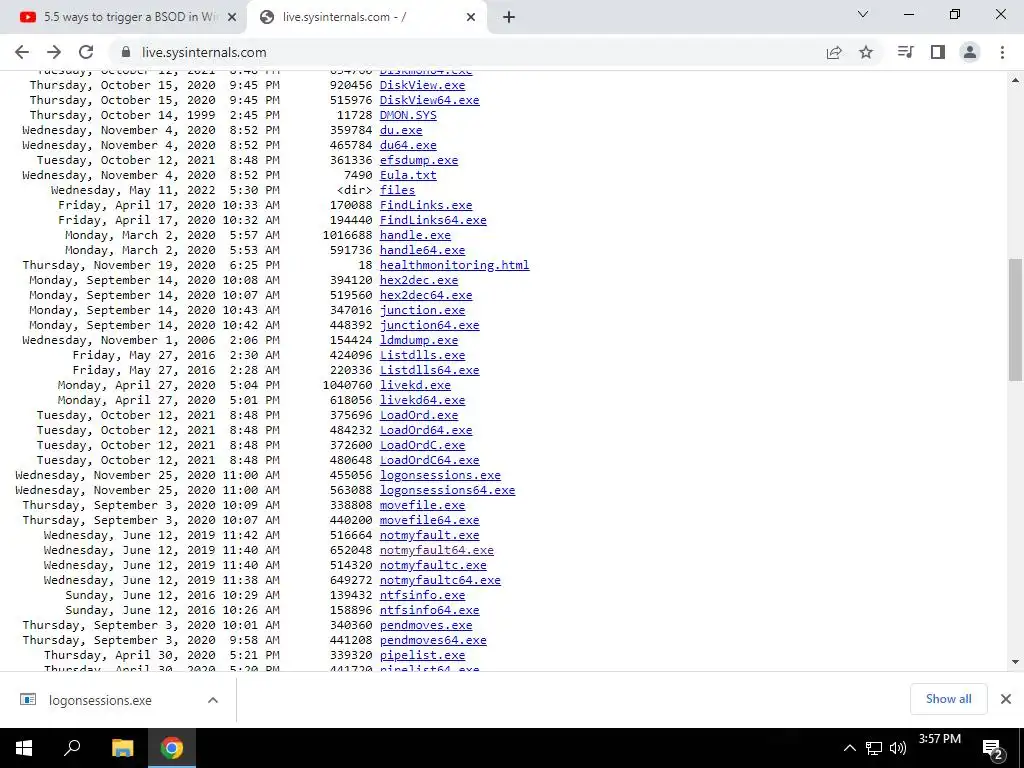Click the logonsessions.exe page link
This screenshot has height=768, width=1024.
pyautogui.click(x=440, y=475)
